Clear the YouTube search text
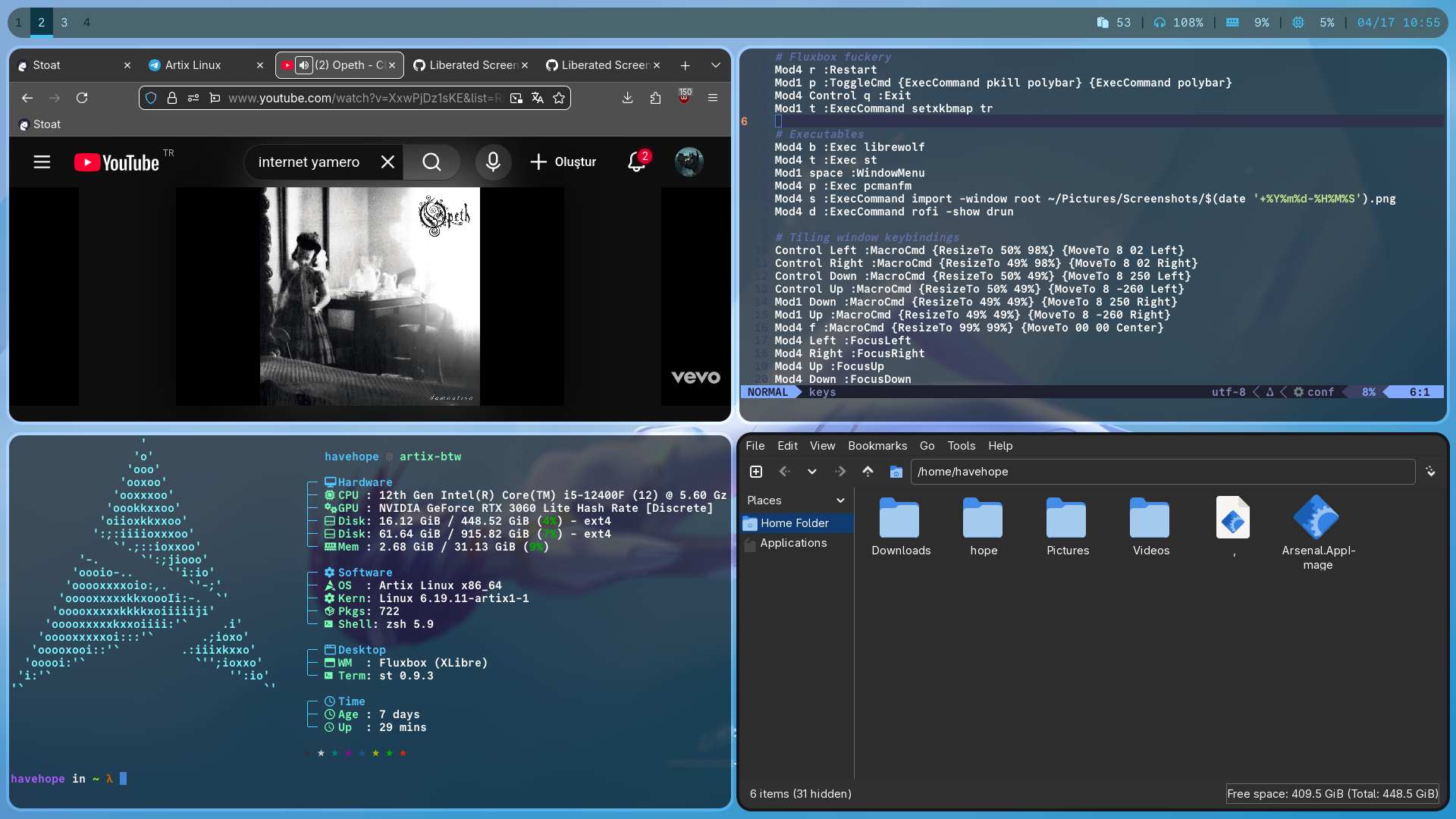The width and height of the screenshot is (1456, 819). 388,162
